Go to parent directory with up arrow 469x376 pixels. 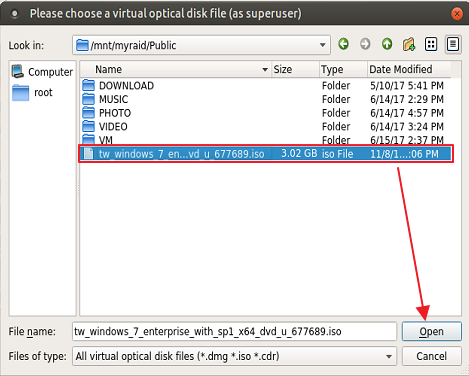pyautogui.click(x=387, y=44)
